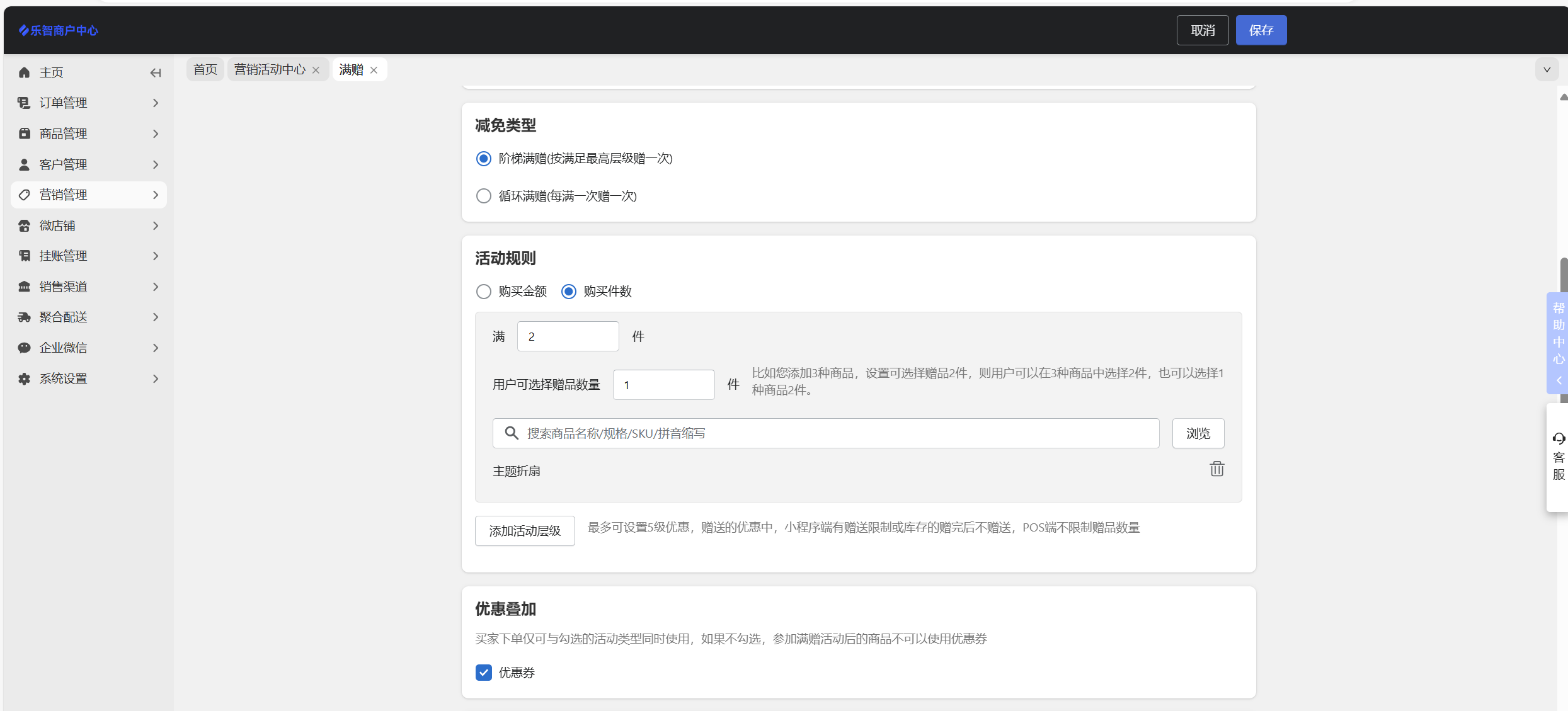Open 商品管理 sidebar menu

point(89,134)
